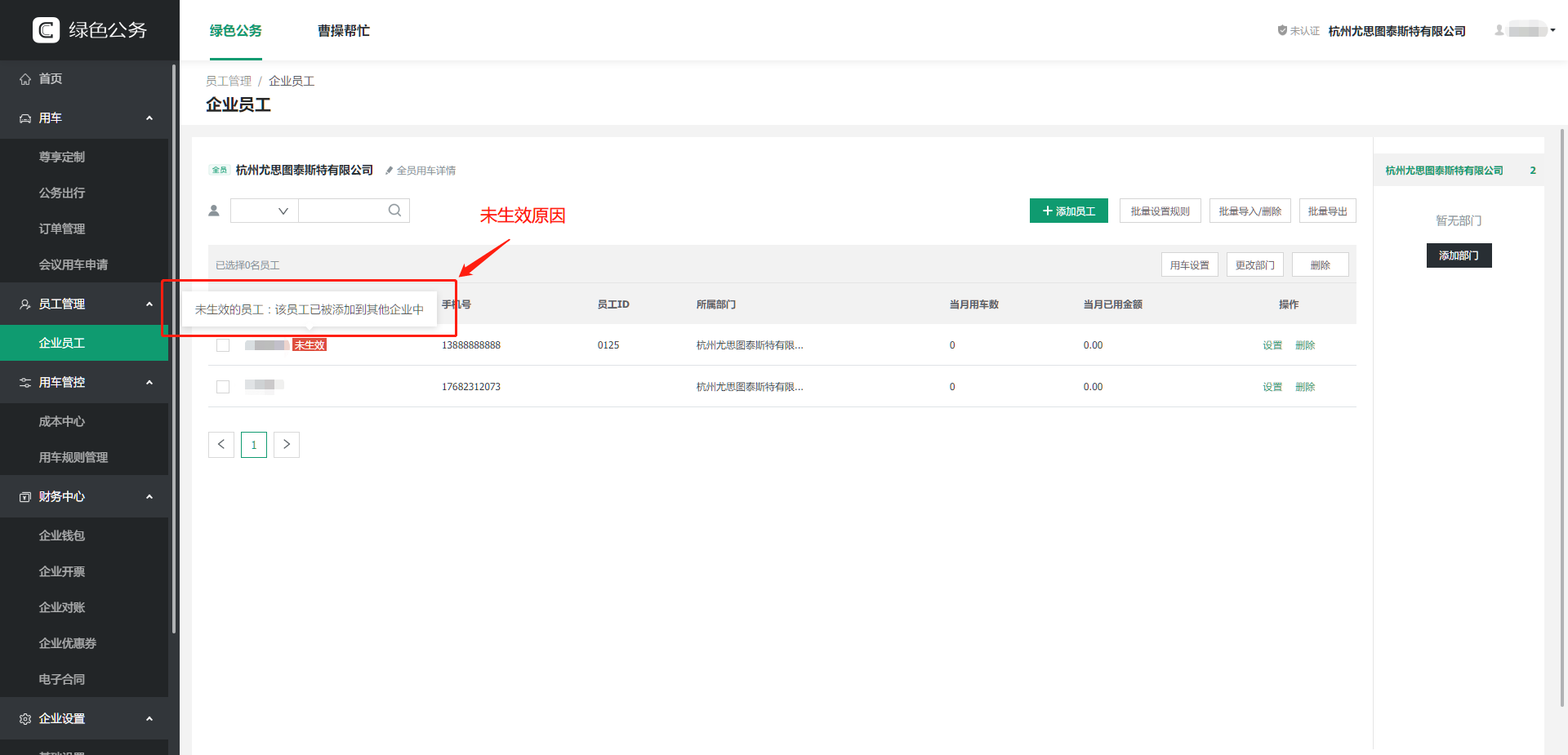
Task: Collapse the 财务中心 sidebar section
Action: [x=149, y=497]
